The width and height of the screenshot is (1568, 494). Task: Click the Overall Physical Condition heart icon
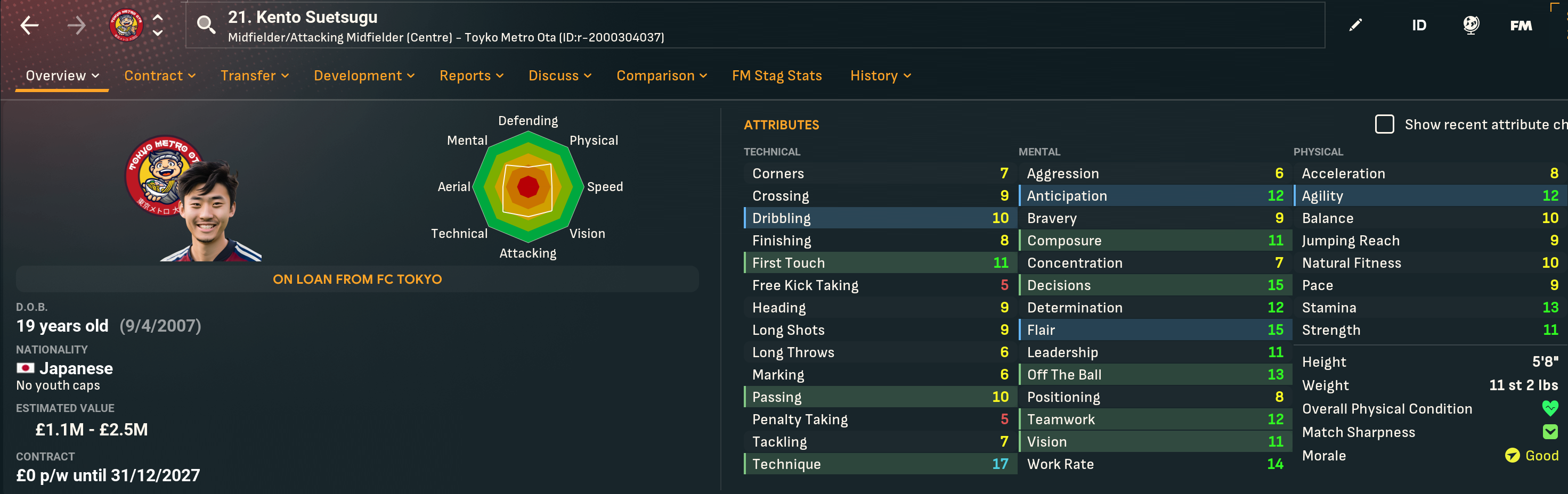(x=1550, y=408)
